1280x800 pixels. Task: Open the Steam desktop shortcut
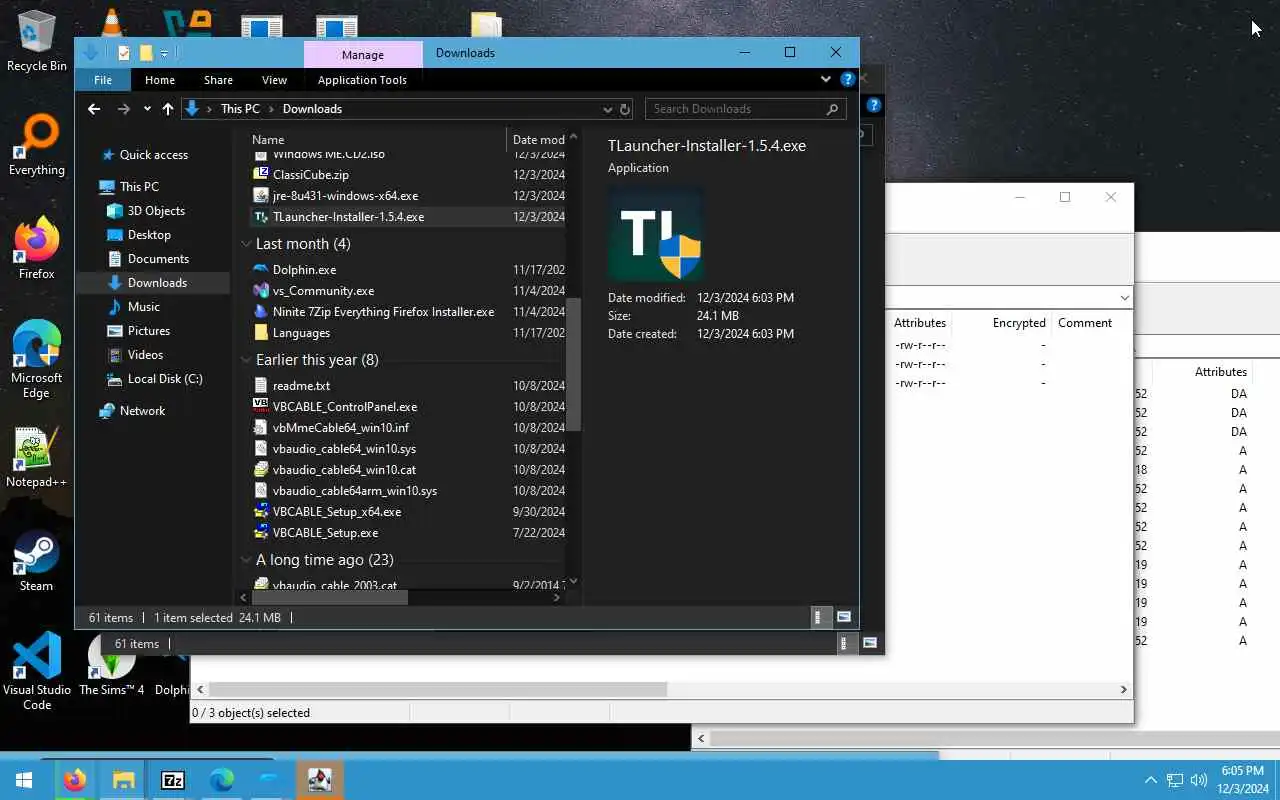[37, 562]
